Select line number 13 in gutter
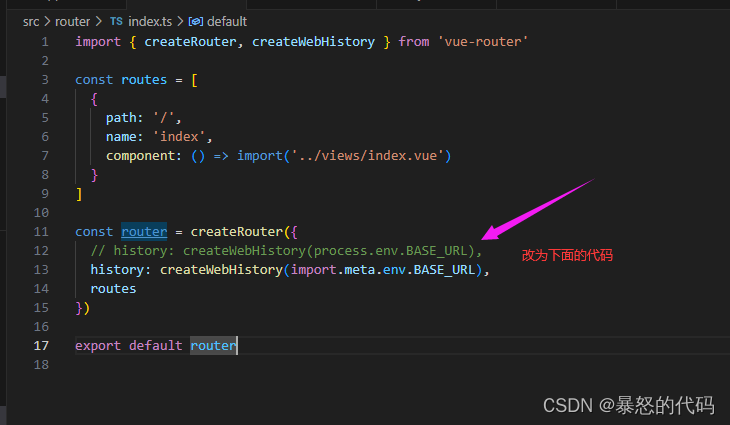Screen dimensions: 730x425 (41, 270)
